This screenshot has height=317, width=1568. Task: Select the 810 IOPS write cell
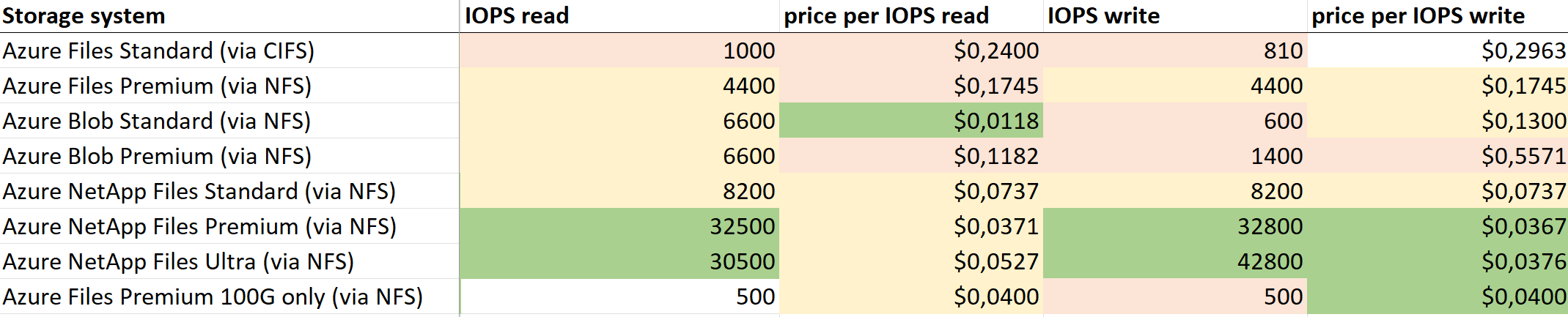[x=1175, y=51]
